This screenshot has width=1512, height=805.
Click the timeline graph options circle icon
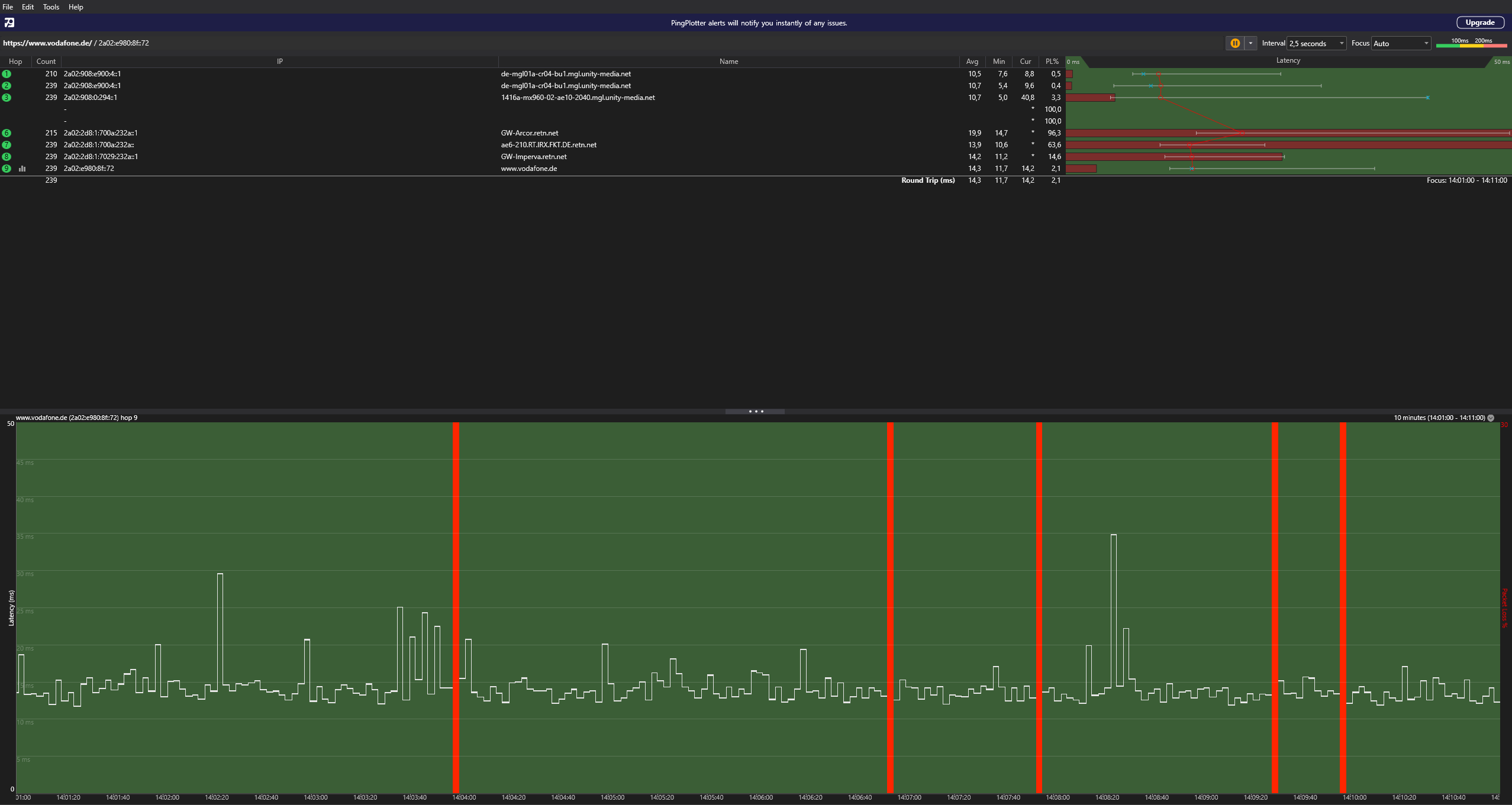coord(1491,418)
